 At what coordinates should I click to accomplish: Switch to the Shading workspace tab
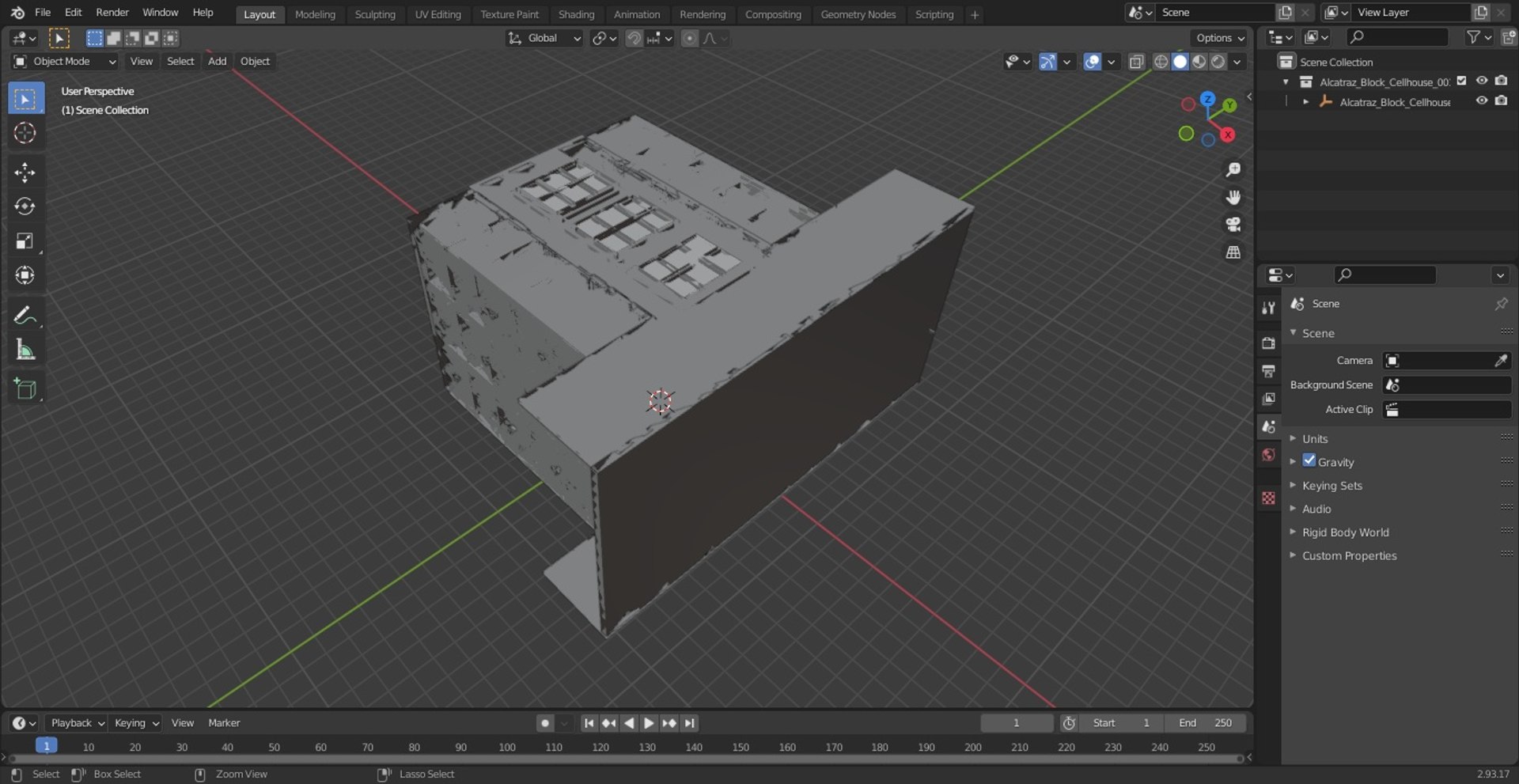tap(576, 14)
